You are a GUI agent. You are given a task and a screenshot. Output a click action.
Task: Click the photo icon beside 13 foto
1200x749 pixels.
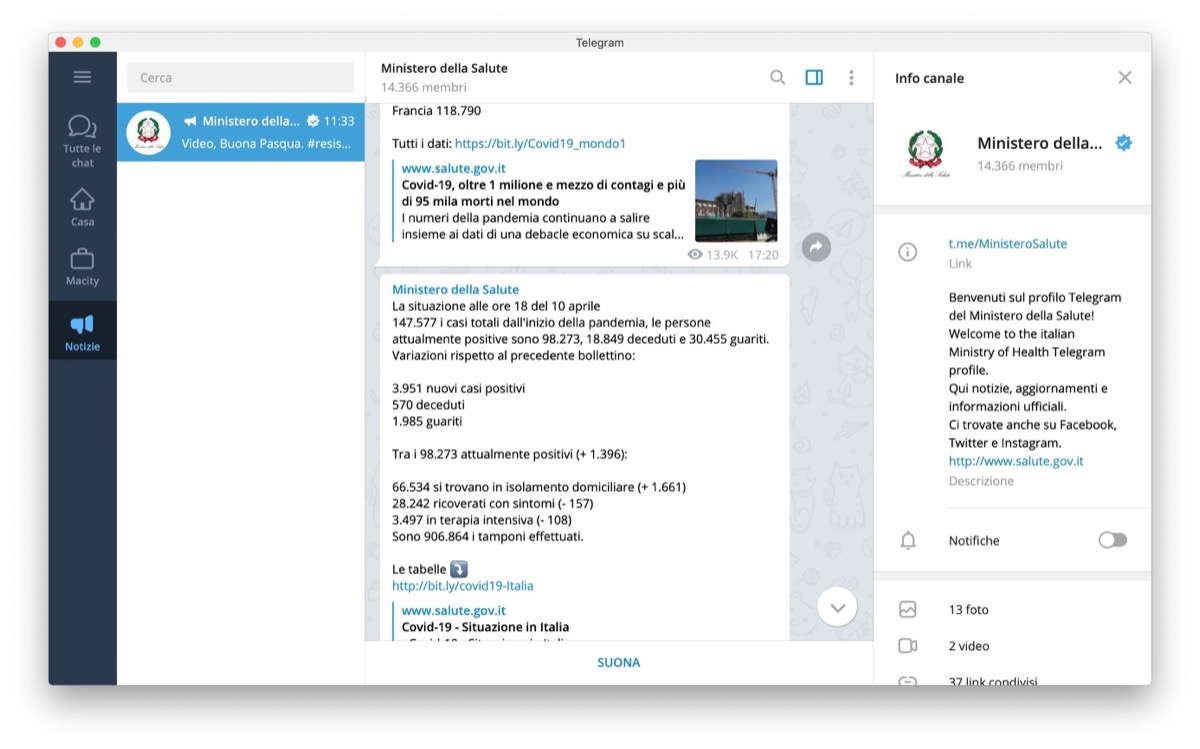click(907, 609)
